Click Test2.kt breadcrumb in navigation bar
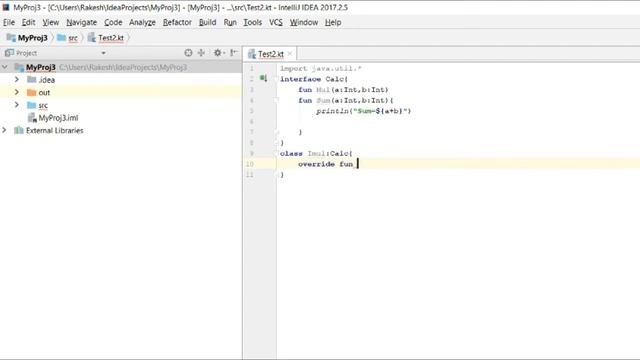Screen dimensions: 640x360 pyautogui.click(x=106, y=38)
